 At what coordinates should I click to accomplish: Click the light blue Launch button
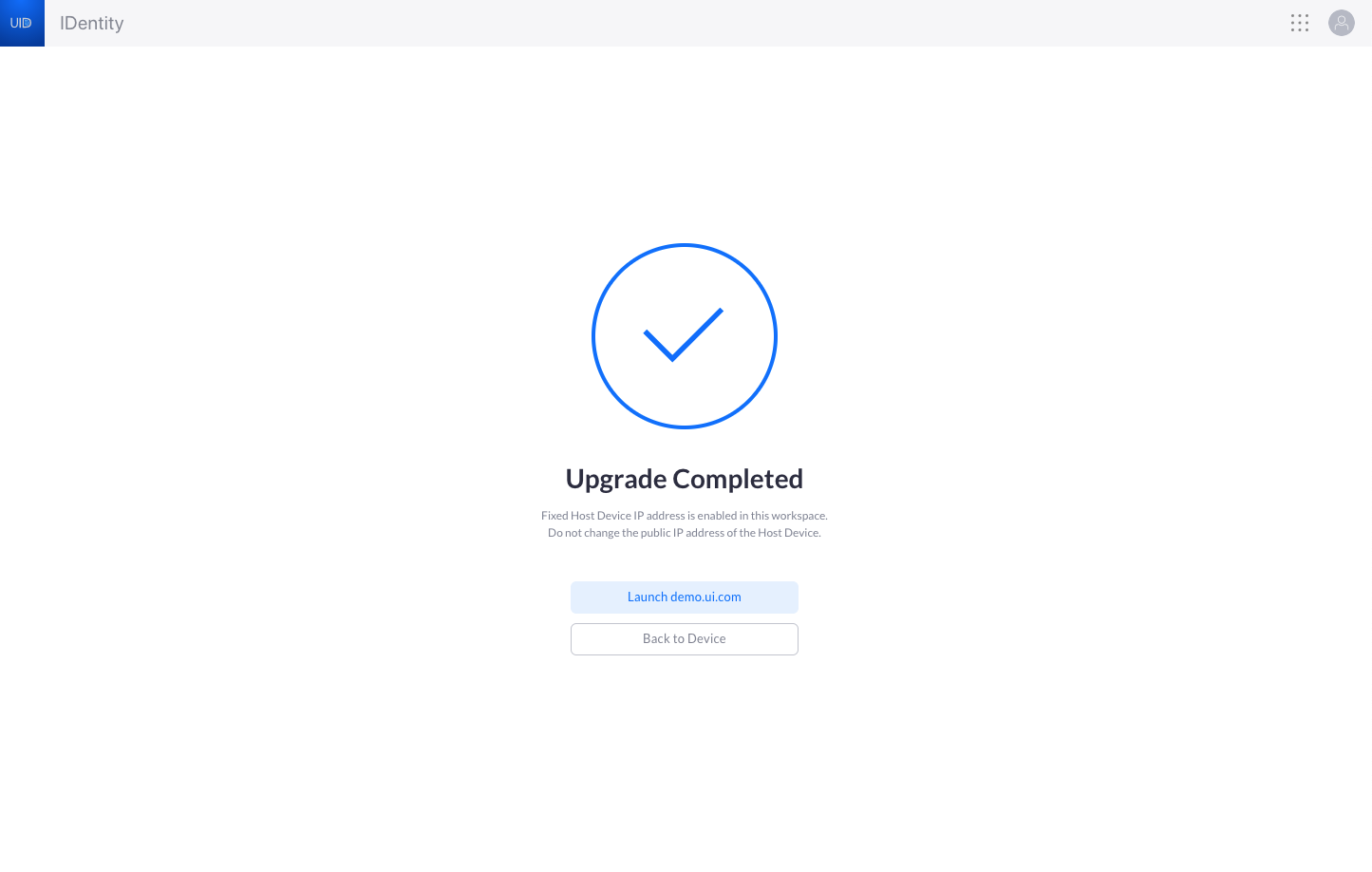point(685,597)
